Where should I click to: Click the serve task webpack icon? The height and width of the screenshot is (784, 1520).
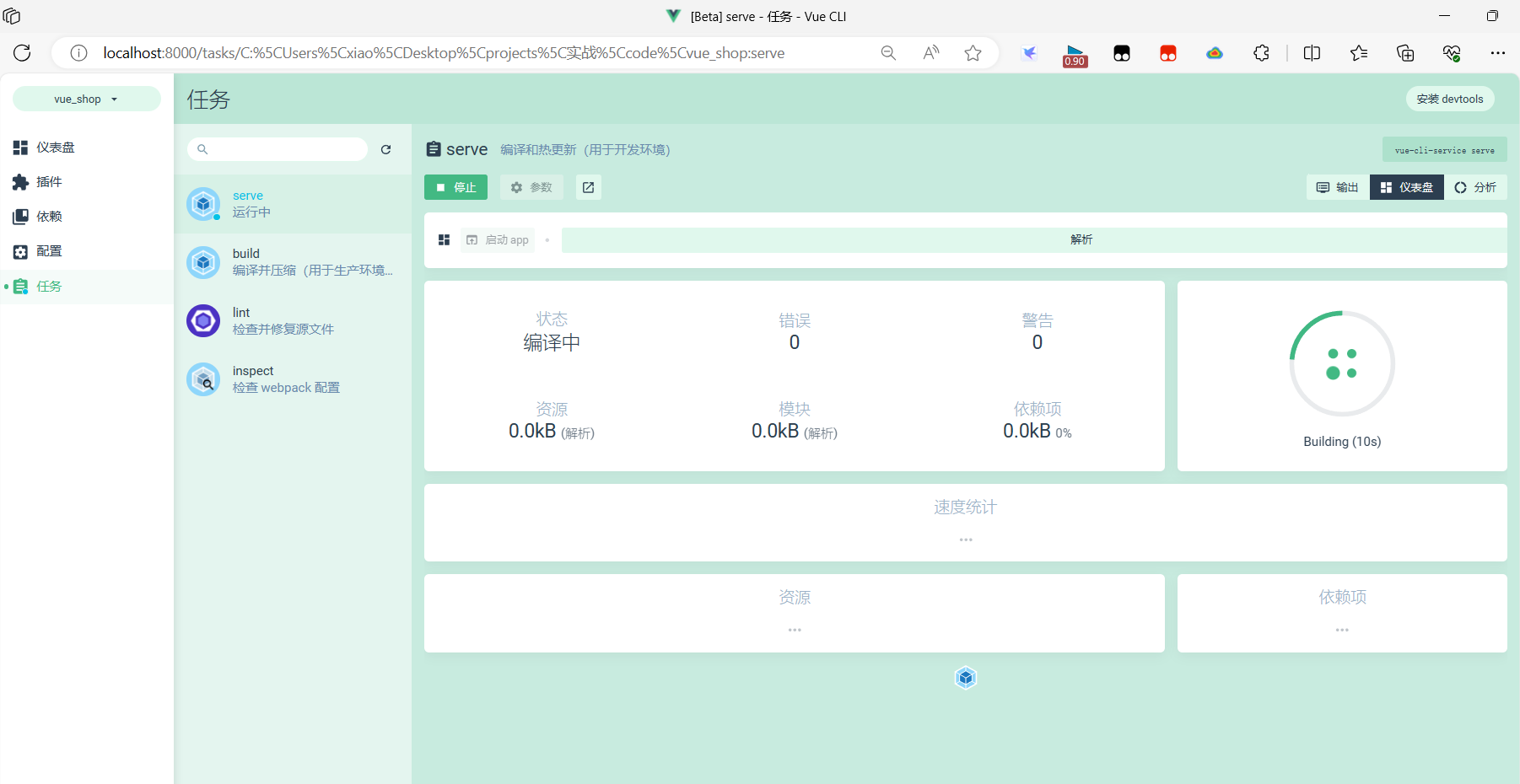coord(203,204)
